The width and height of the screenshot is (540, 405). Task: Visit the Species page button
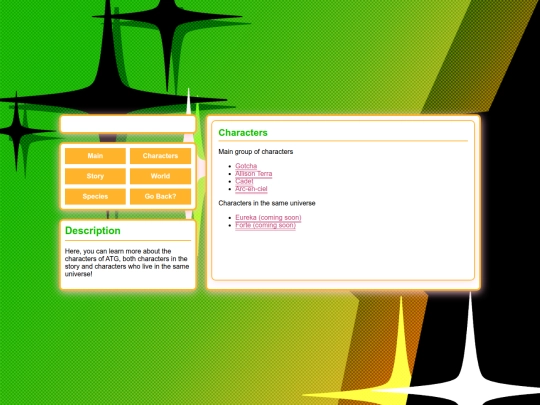coord(95,197)
